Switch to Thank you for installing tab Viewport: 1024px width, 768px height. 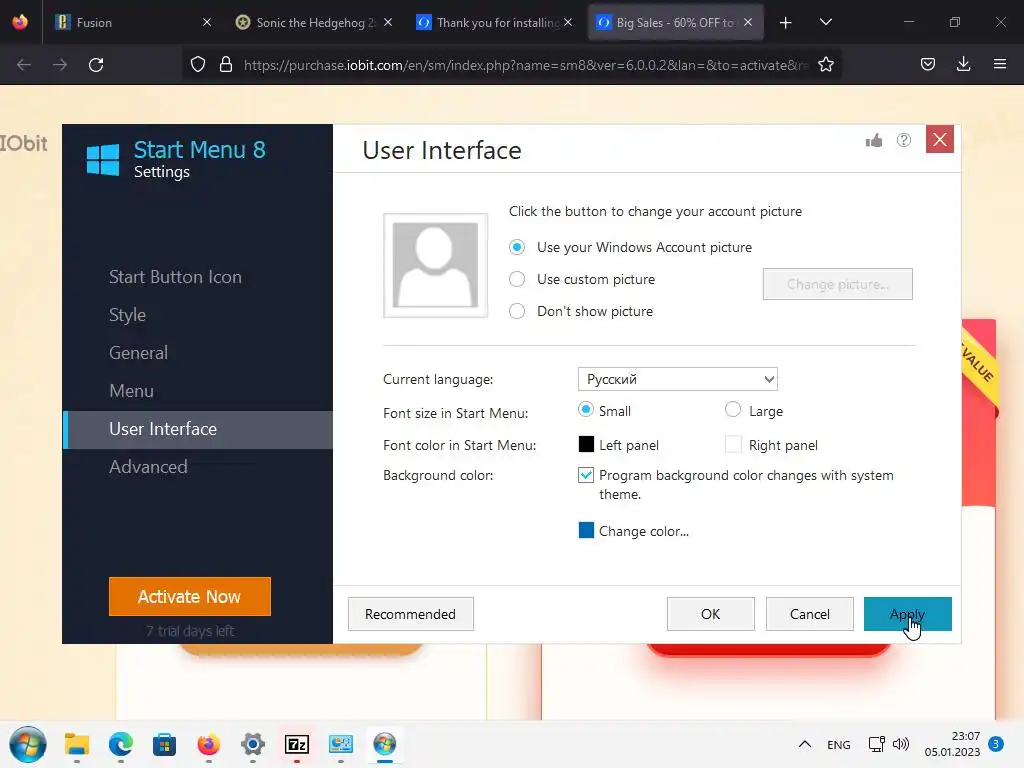click(494, 22)
